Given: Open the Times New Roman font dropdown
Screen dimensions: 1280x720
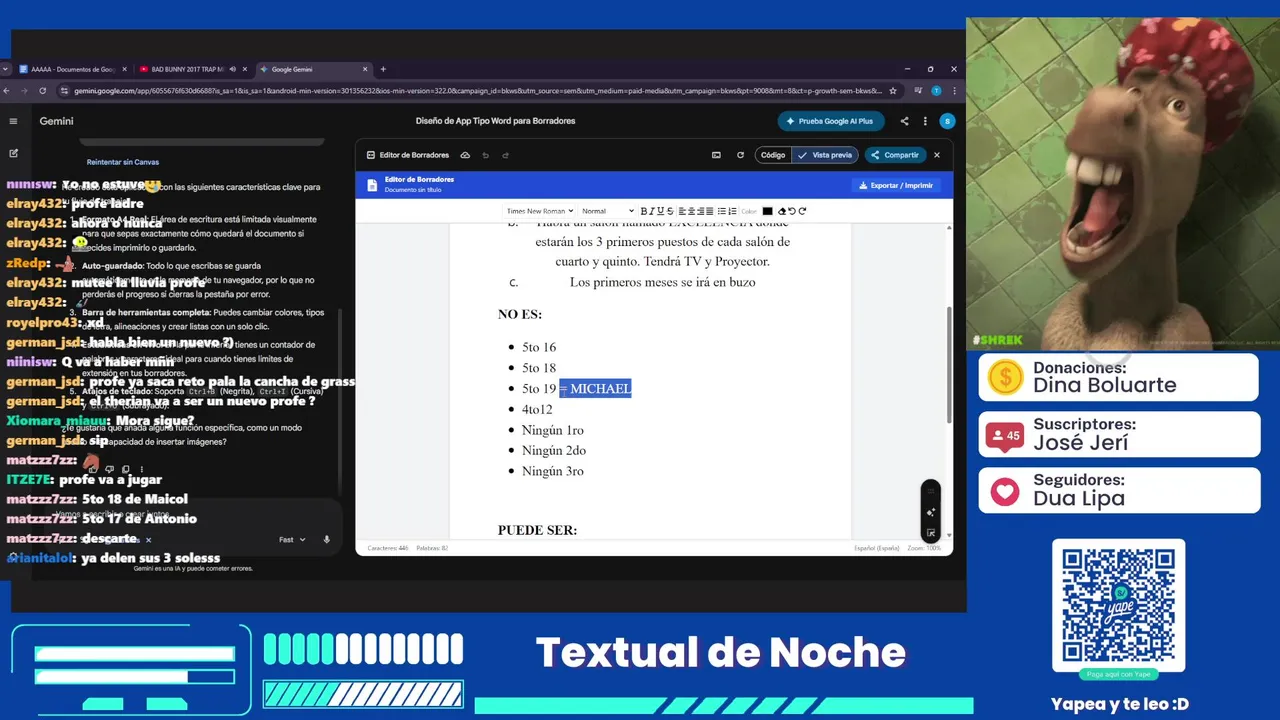Looking at the screenshot, I should pos(539,211).
